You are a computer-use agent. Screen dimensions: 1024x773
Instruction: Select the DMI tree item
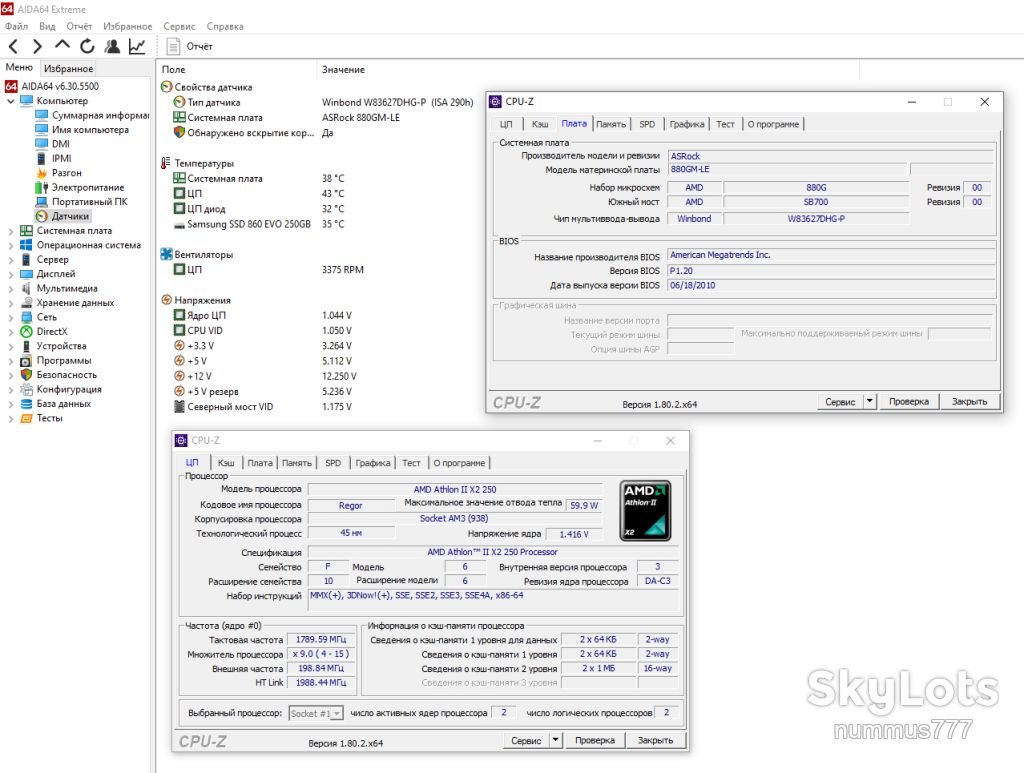(x=61, y=144)
